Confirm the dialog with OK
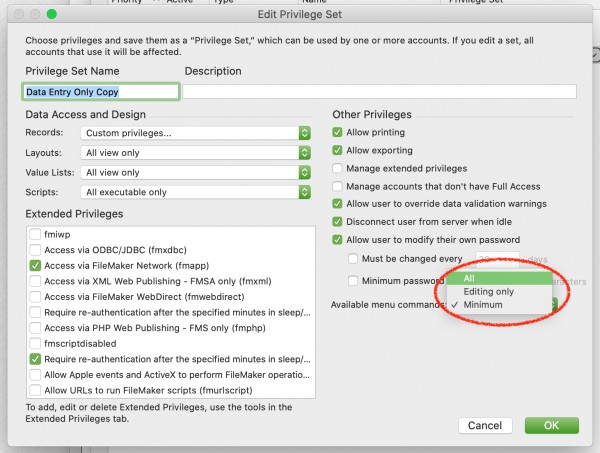The height and width of the screenshot is (453, 600). pos(552,425)
